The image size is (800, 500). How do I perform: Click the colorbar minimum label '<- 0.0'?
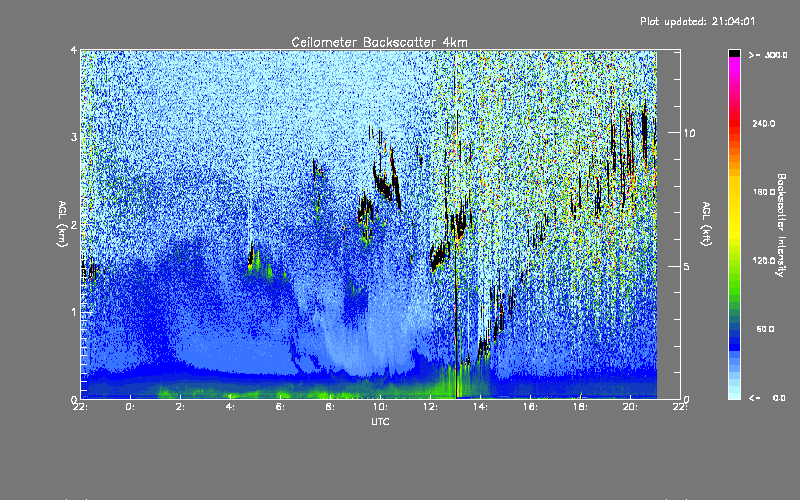(x=767, y=398)
